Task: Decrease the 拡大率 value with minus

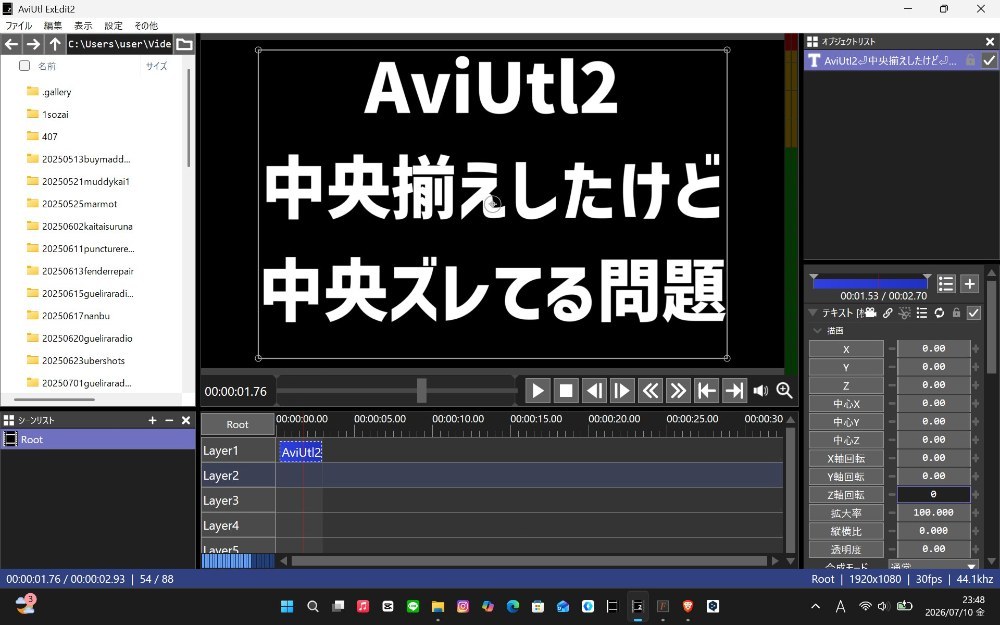Action: tap(892, 513)
